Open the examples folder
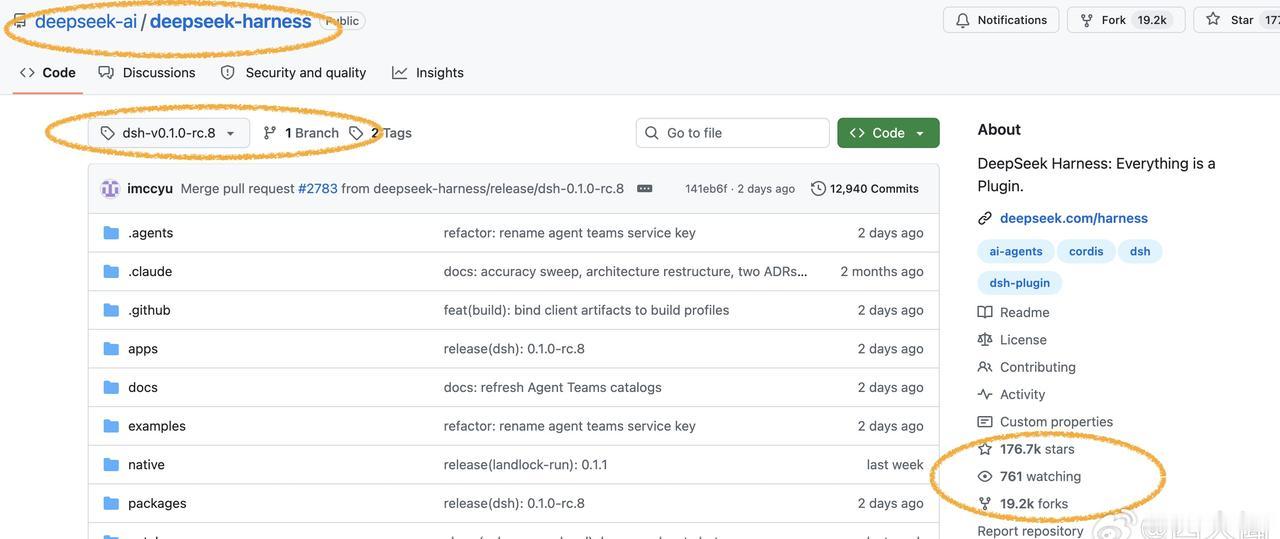The width and height of the screenshot is (1280, 539). point(157,426)
